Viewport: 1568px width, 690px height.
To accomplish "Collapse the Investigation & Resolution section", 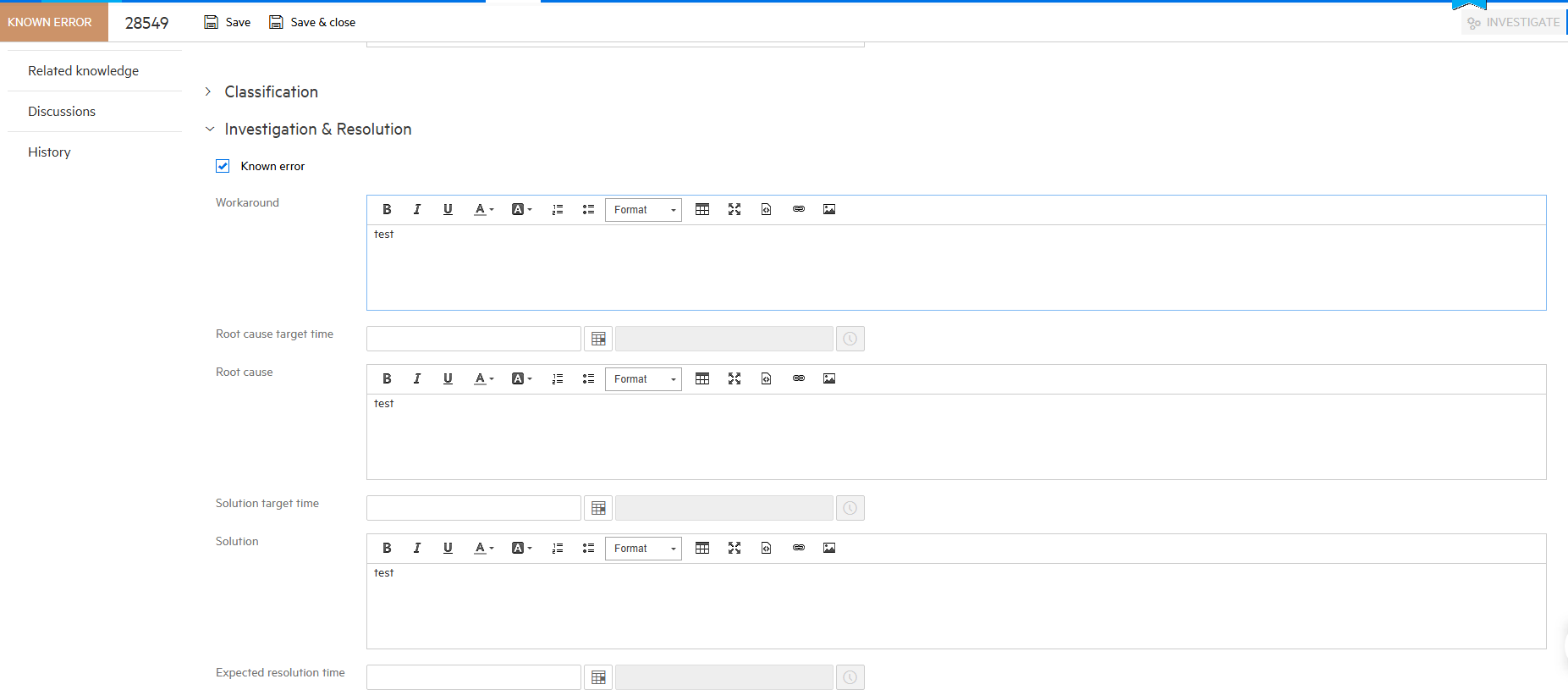I will [x=209, y=129].
